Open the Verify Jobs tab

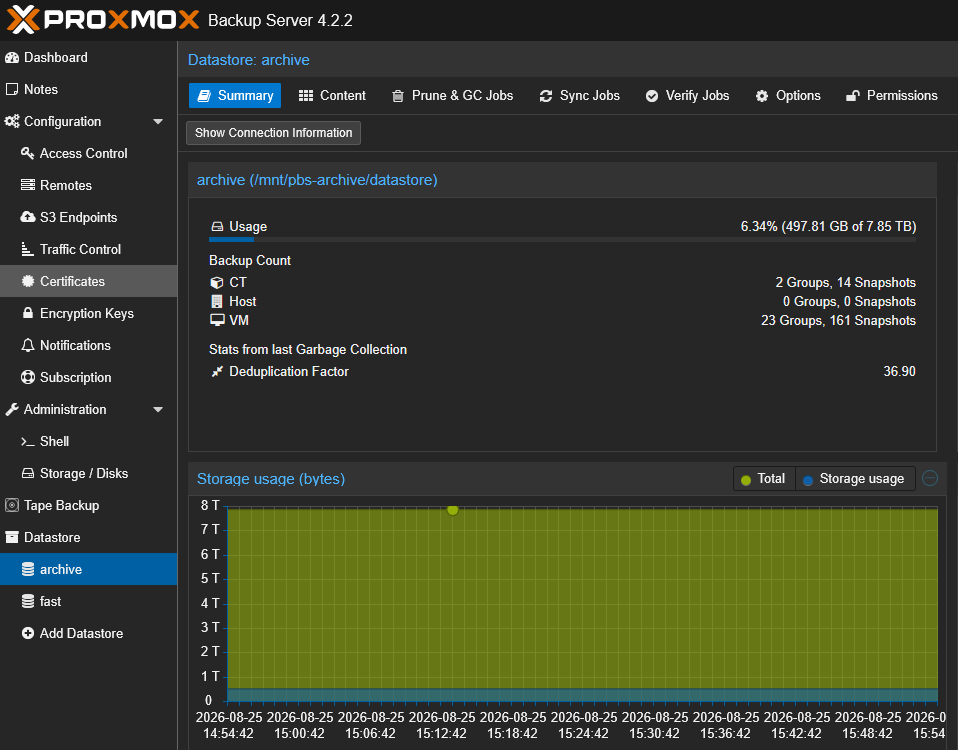coord(687,96)
